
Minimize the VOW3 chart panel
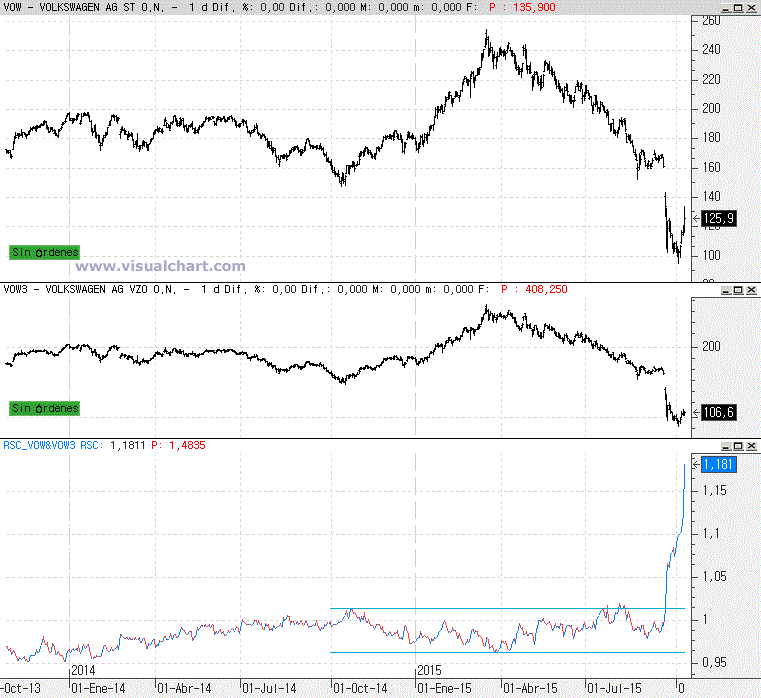[x=726, y=290]
